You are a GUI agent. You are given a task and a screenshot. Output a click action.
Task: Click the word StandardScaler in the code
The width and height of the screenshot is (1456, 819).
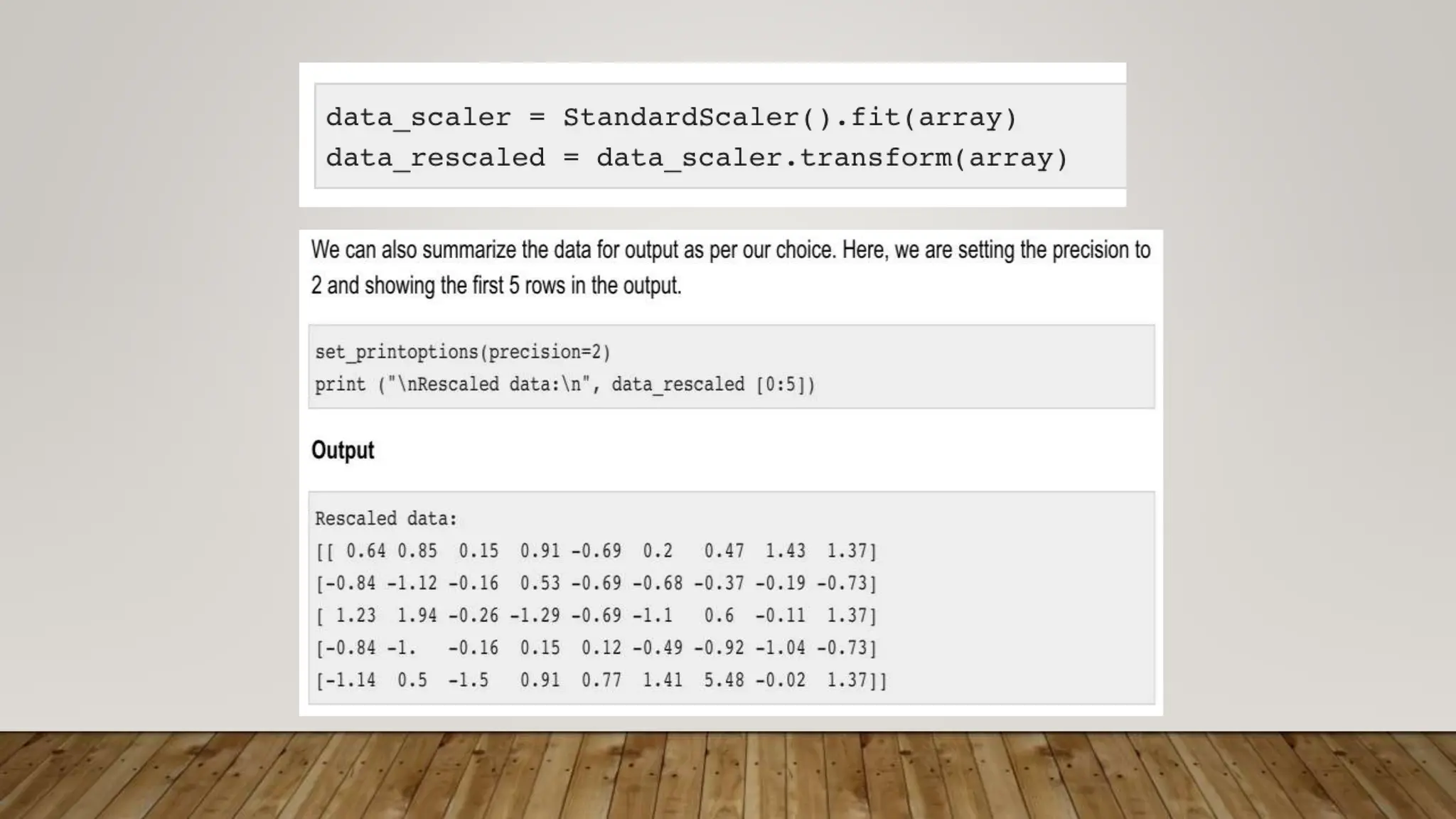click(x=680, y=117)
